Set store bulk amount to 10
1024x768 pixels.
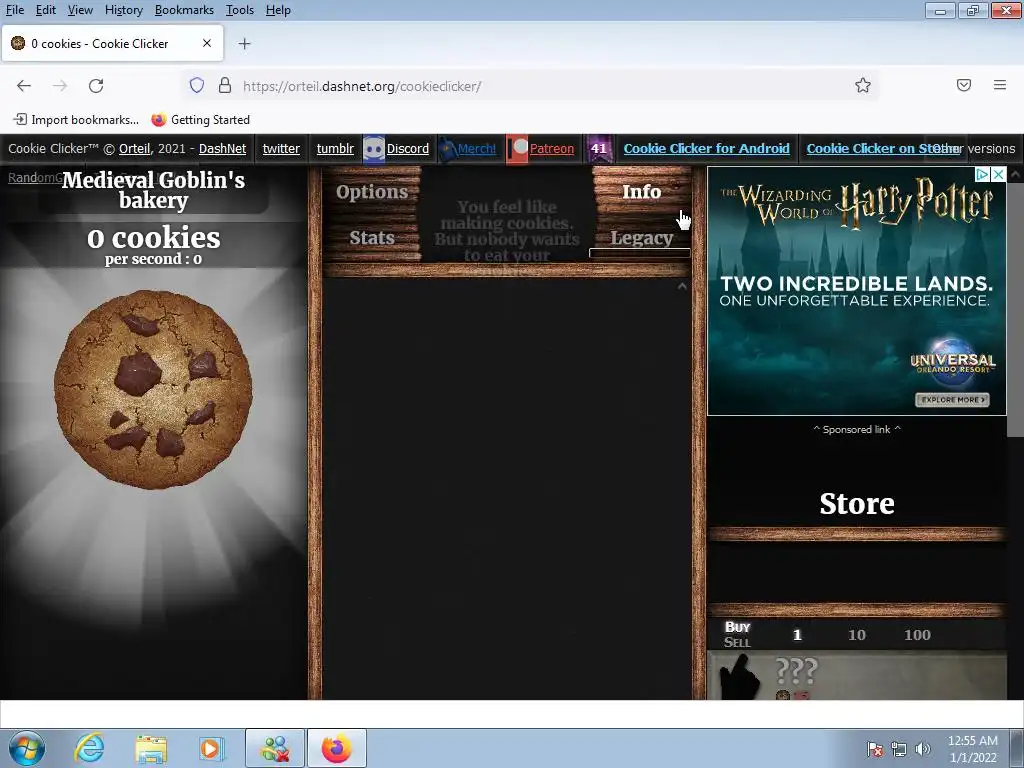coord(857,635)
